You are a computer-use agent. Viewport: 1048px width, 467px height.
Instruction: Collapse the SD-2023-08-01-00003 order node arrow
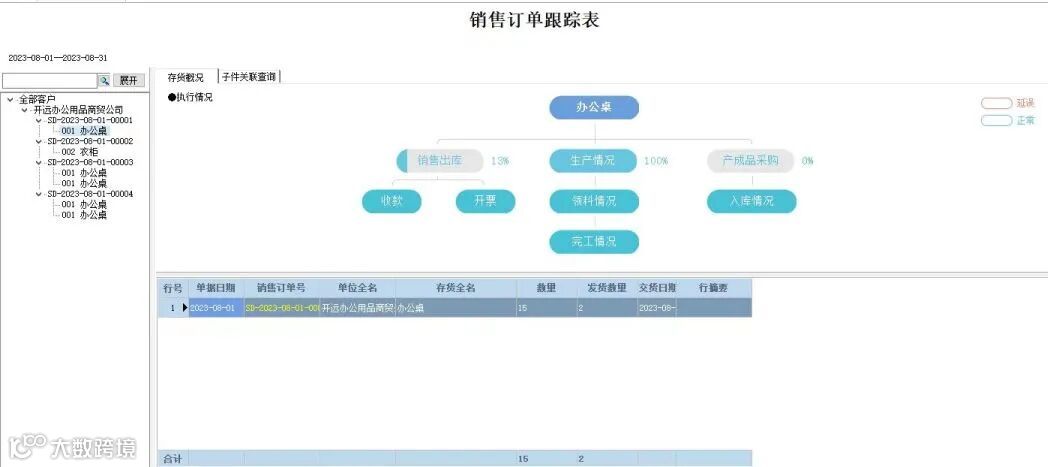click(x=38, y=162)
